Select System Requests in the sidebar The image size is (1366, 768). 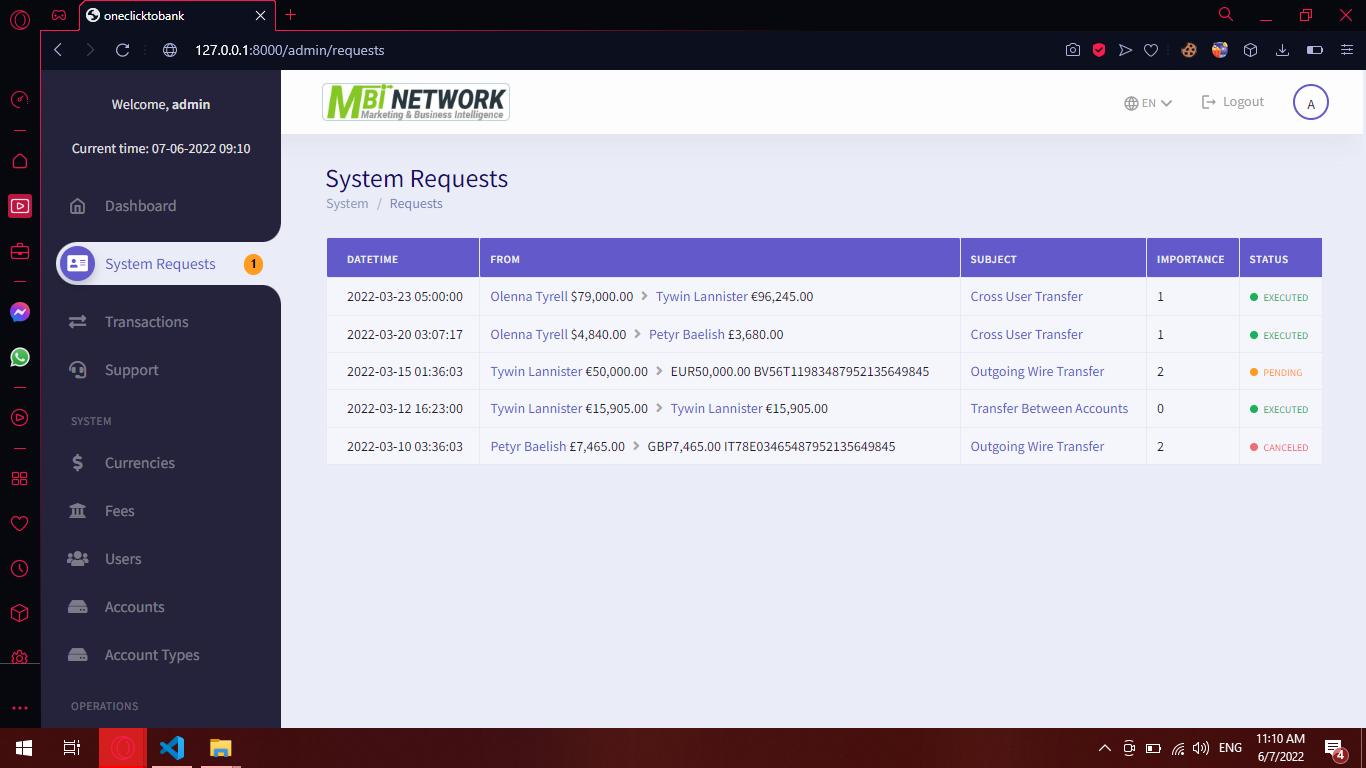click(x=159, y=263)
